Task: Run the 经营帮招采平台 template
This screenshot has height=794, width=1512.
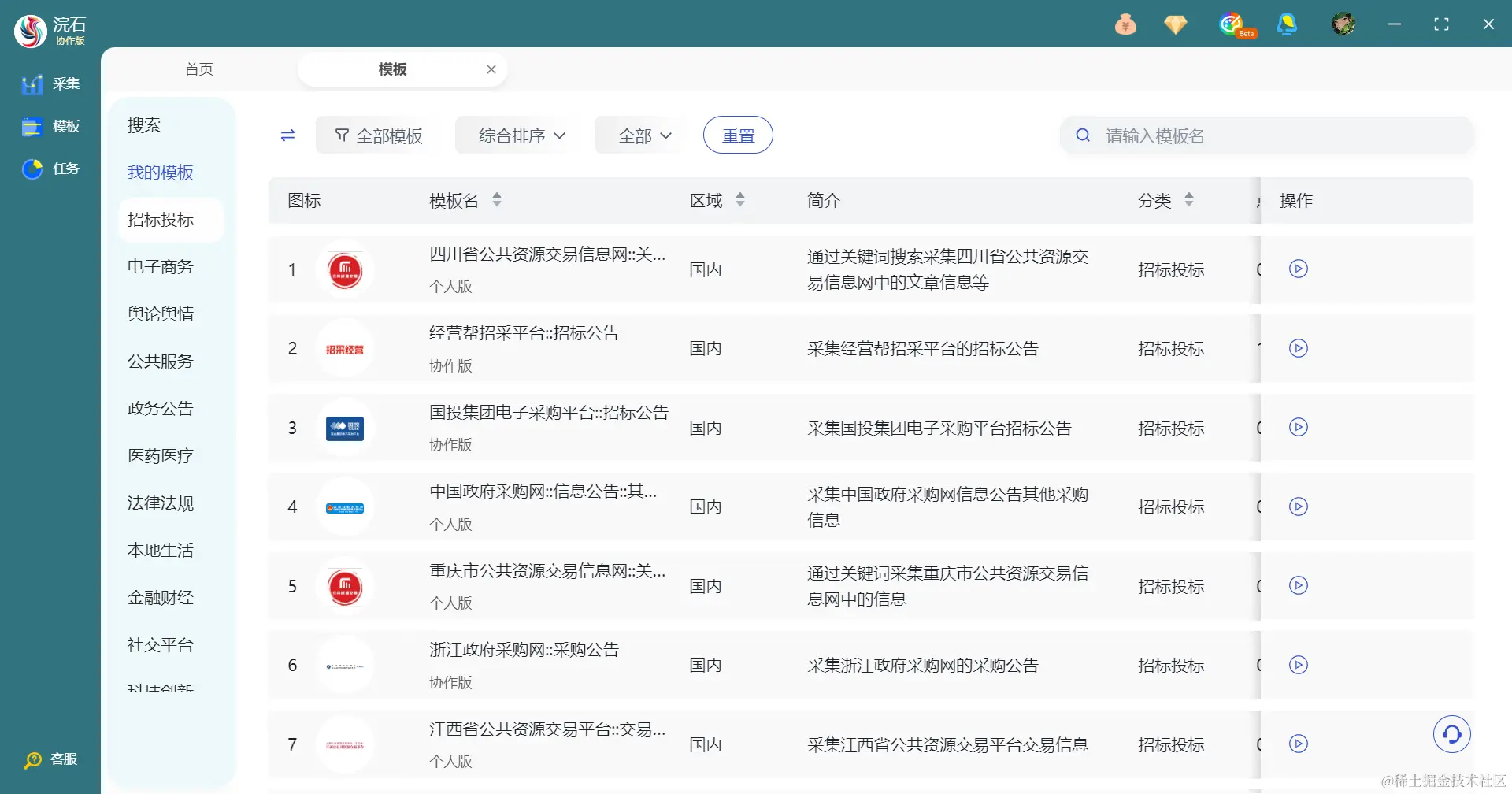Action: click(x=1299, y=348)
